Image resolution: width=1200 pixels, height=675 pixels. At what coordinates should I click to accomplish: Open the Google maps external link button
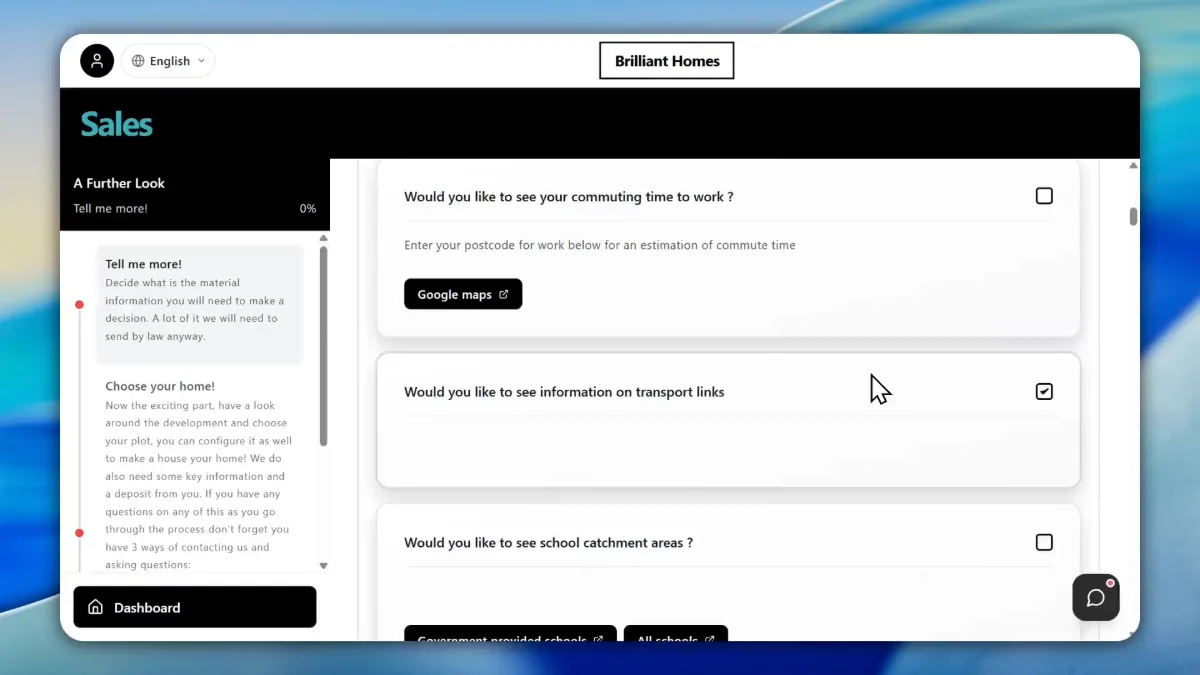pyautogui.click(x=463, y=294)
